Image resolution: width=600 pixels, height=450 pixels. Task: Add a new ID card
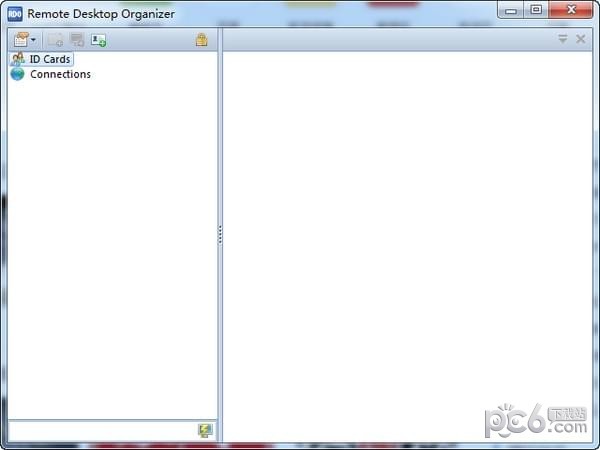(98, 40)
